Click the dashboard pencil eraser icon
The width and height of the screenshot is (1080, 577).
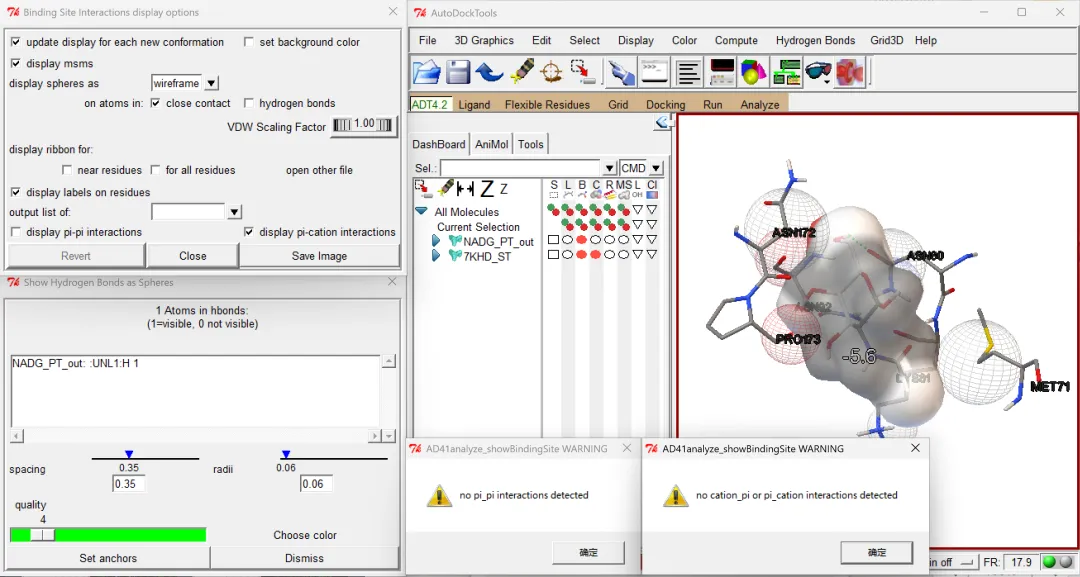point(446,187)
